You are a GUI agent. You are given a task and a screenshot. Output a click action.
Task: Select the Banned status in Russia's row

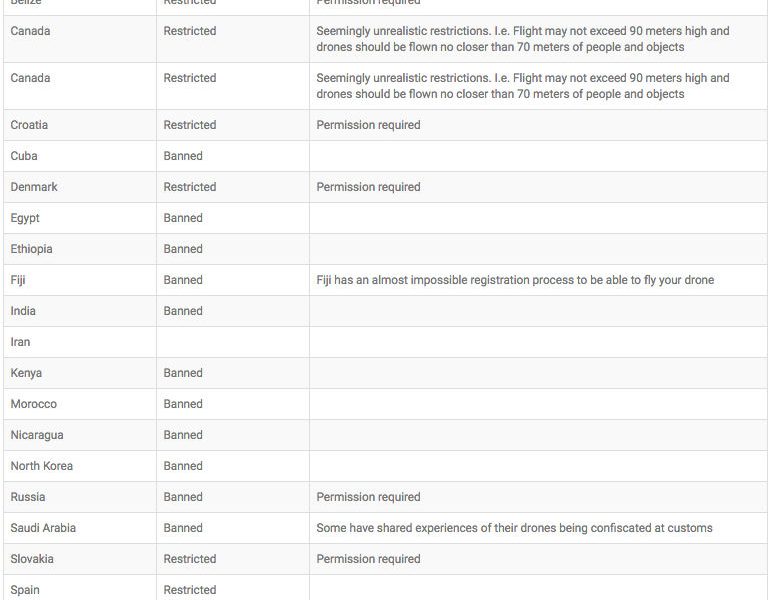[x=183, y=497]
